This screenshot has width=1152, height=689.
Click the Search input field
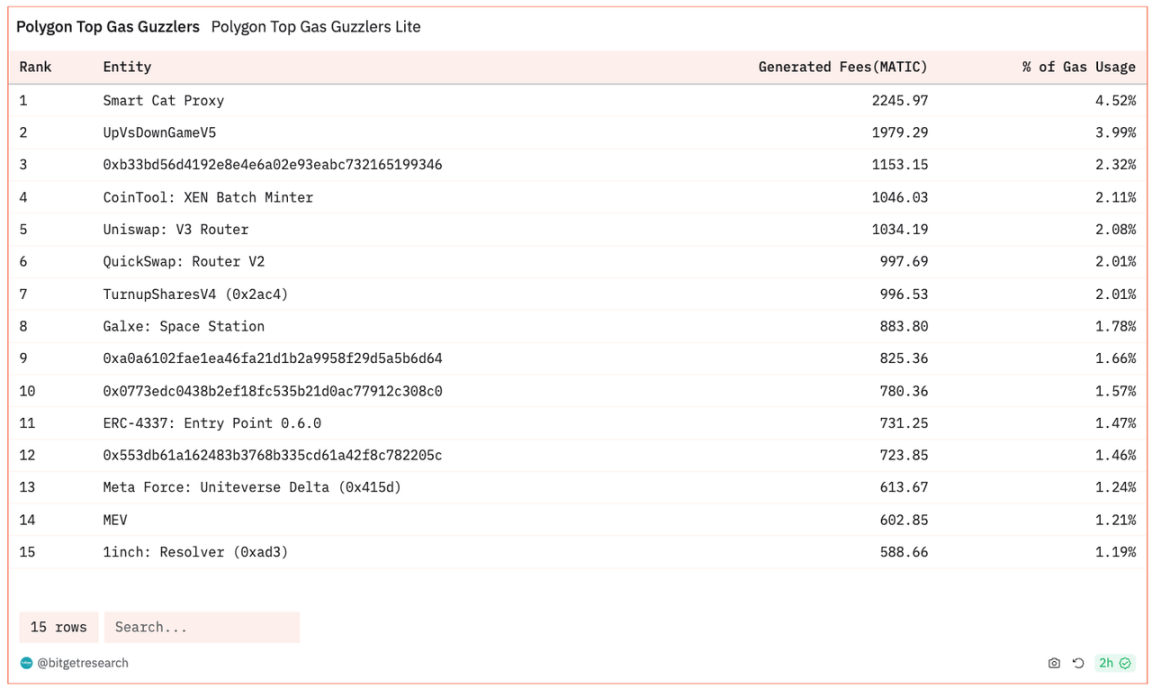pyautogui.click(x=201, y=627)
